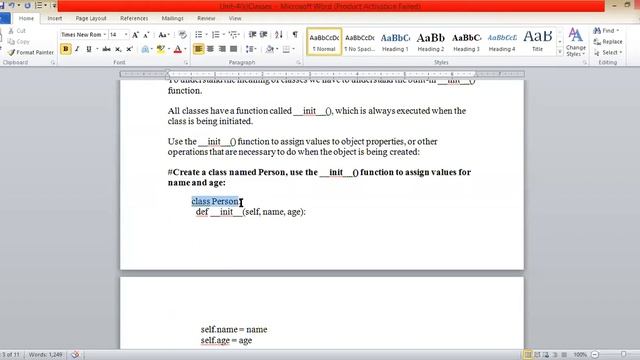Viewport: 640px width, 360px height.
Task: Click the Undo icon in quick access toolbar
Action: [11, 5]
